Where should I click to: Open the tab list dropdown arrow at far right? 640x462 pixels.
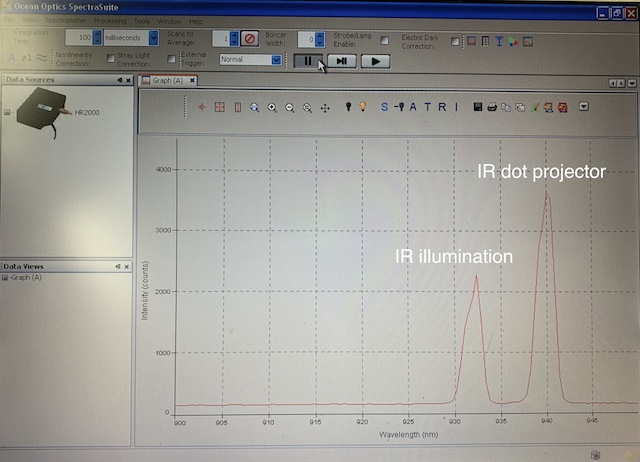pyautogui.click(x=632, y=83)
